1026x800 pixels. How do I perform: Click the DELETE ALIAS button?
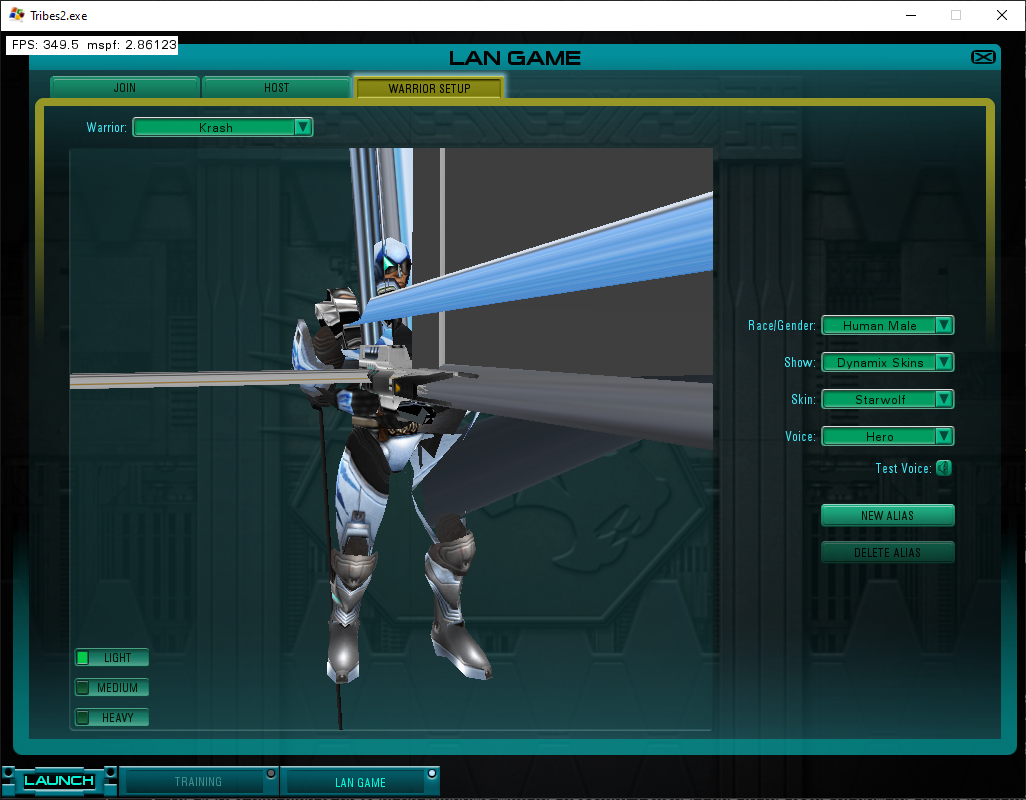(888, 553)
